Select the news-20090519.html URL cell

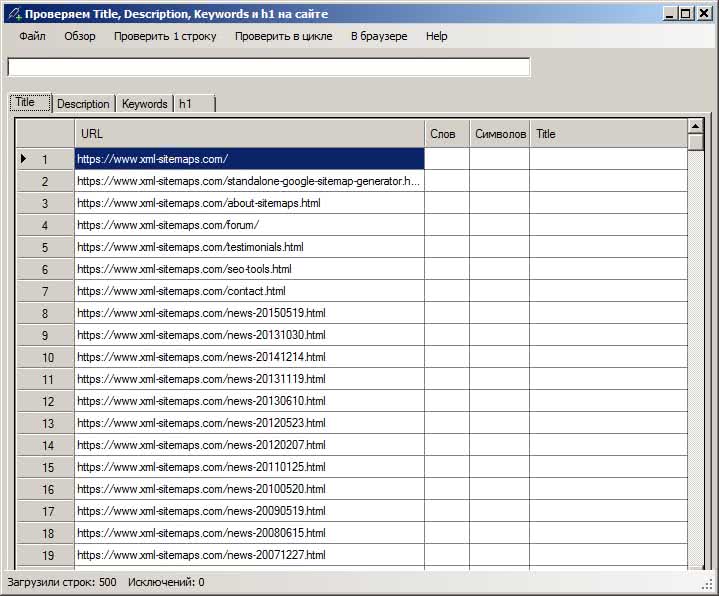tap(249, 511)
